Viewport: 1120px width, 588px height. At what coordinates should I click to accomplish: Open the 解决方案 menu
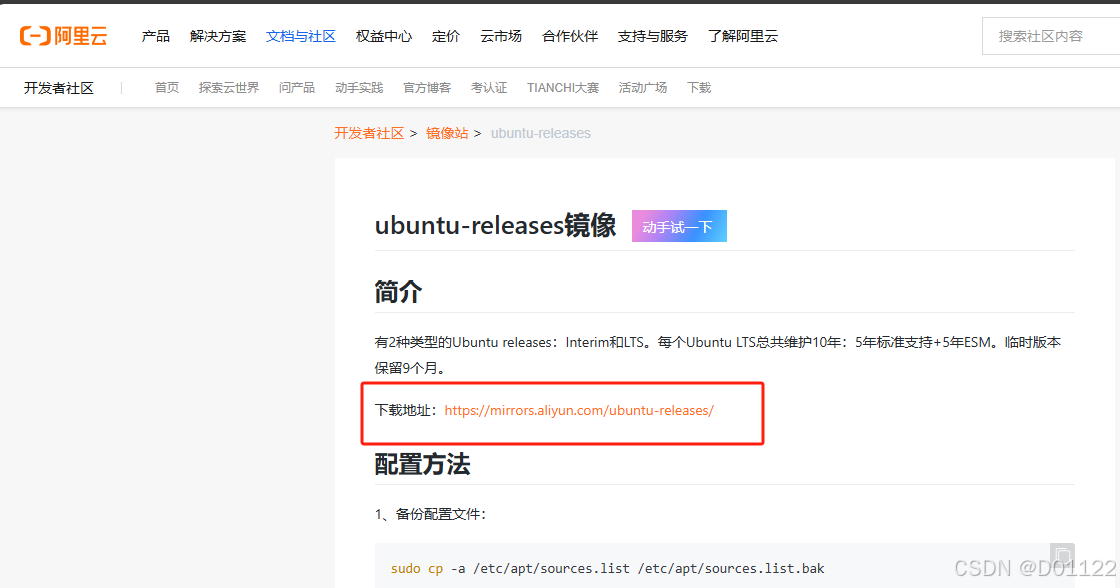pyautogui.click(x=218, y=36)
